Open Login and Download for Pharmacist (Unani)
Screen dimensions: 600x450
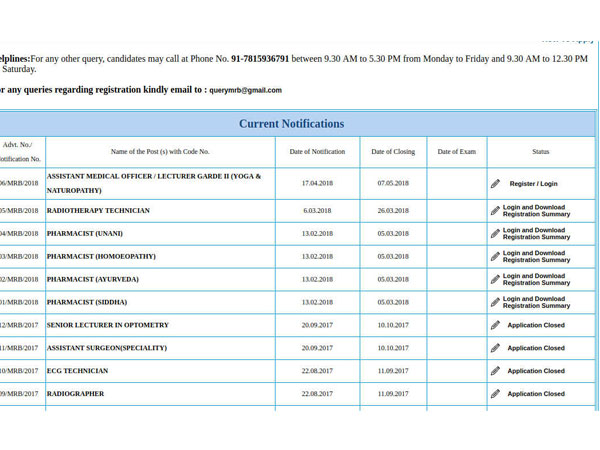pos(536,233)
